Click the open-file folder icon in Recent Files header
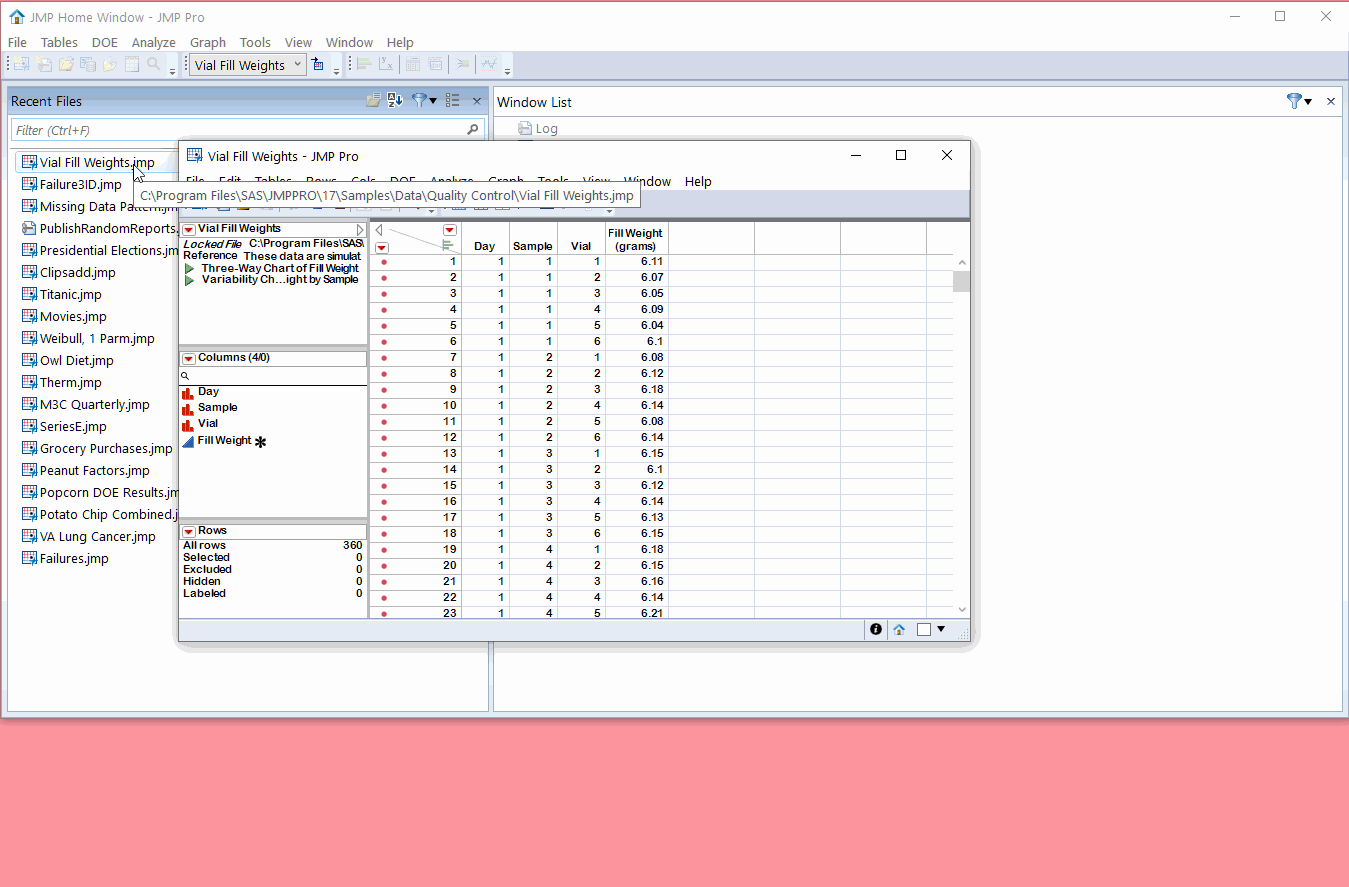This screenshot has width=1349, height=887. [x=373, y=100]
